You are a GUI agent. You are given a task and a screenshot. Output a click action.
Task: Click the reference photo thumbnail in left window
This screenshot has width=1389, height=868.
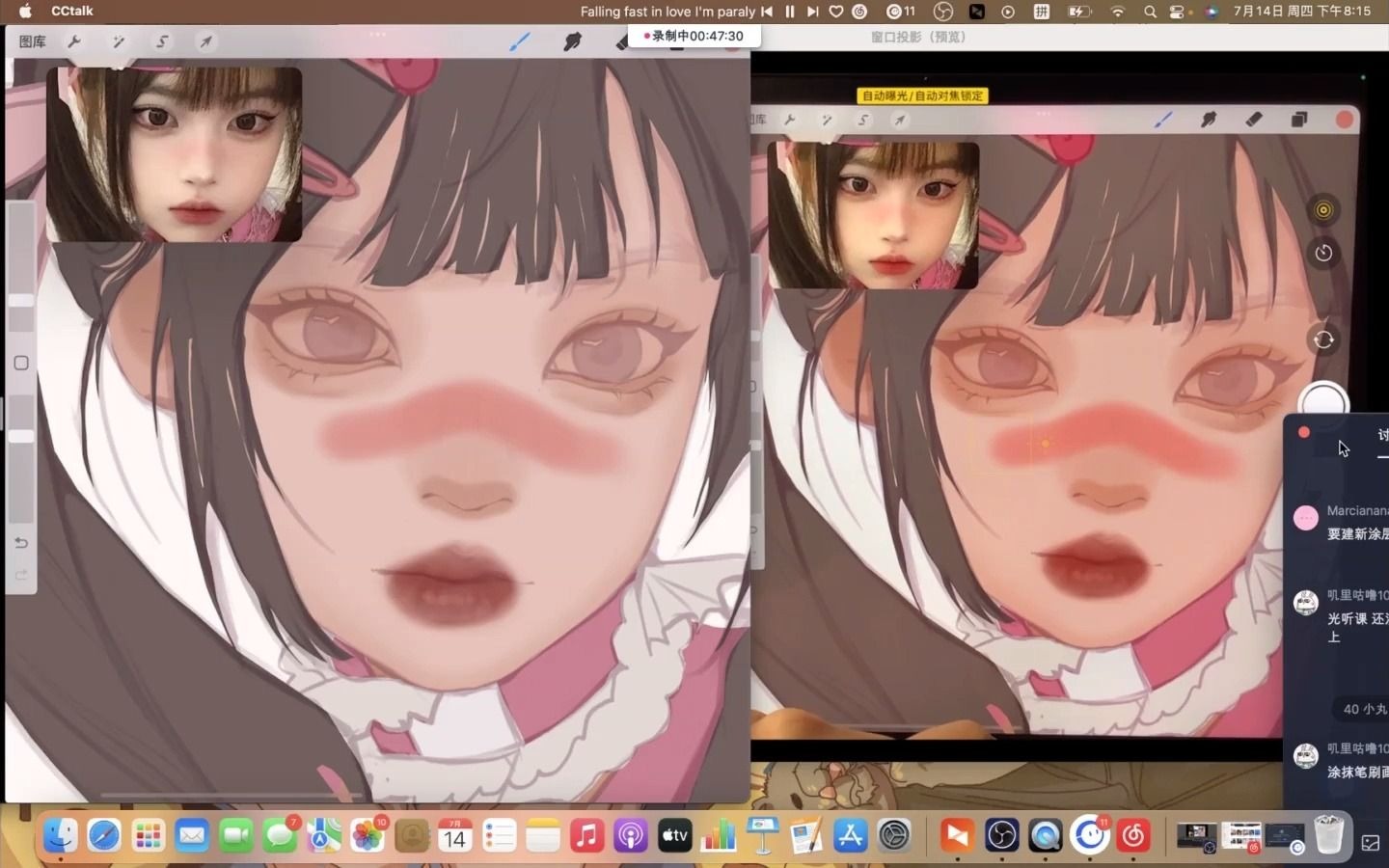[x=174, y=154]
